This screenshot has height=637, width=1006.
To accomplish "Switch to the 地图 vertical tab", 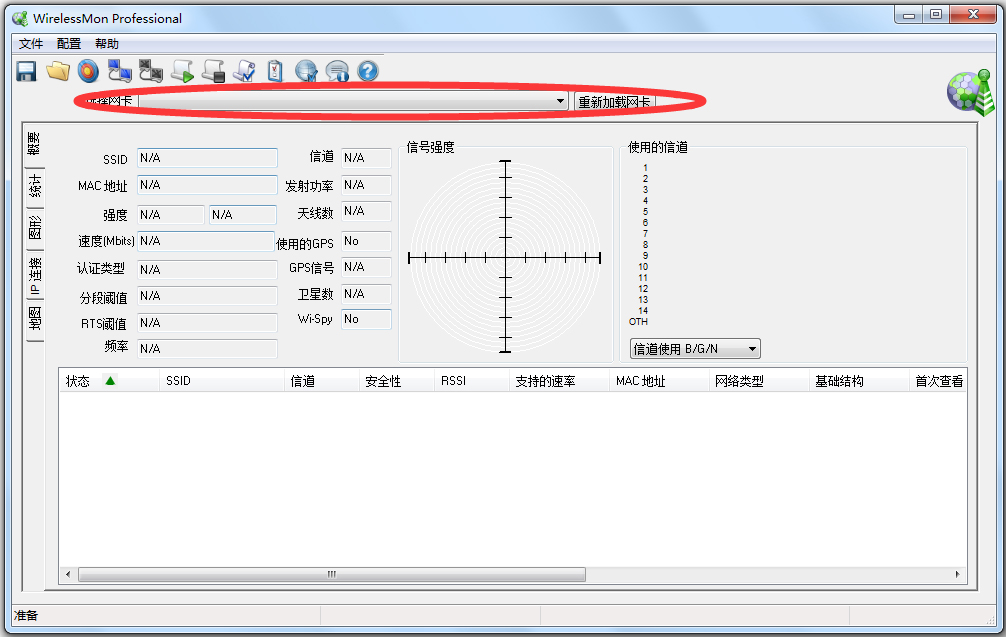I will coord(35,318).
